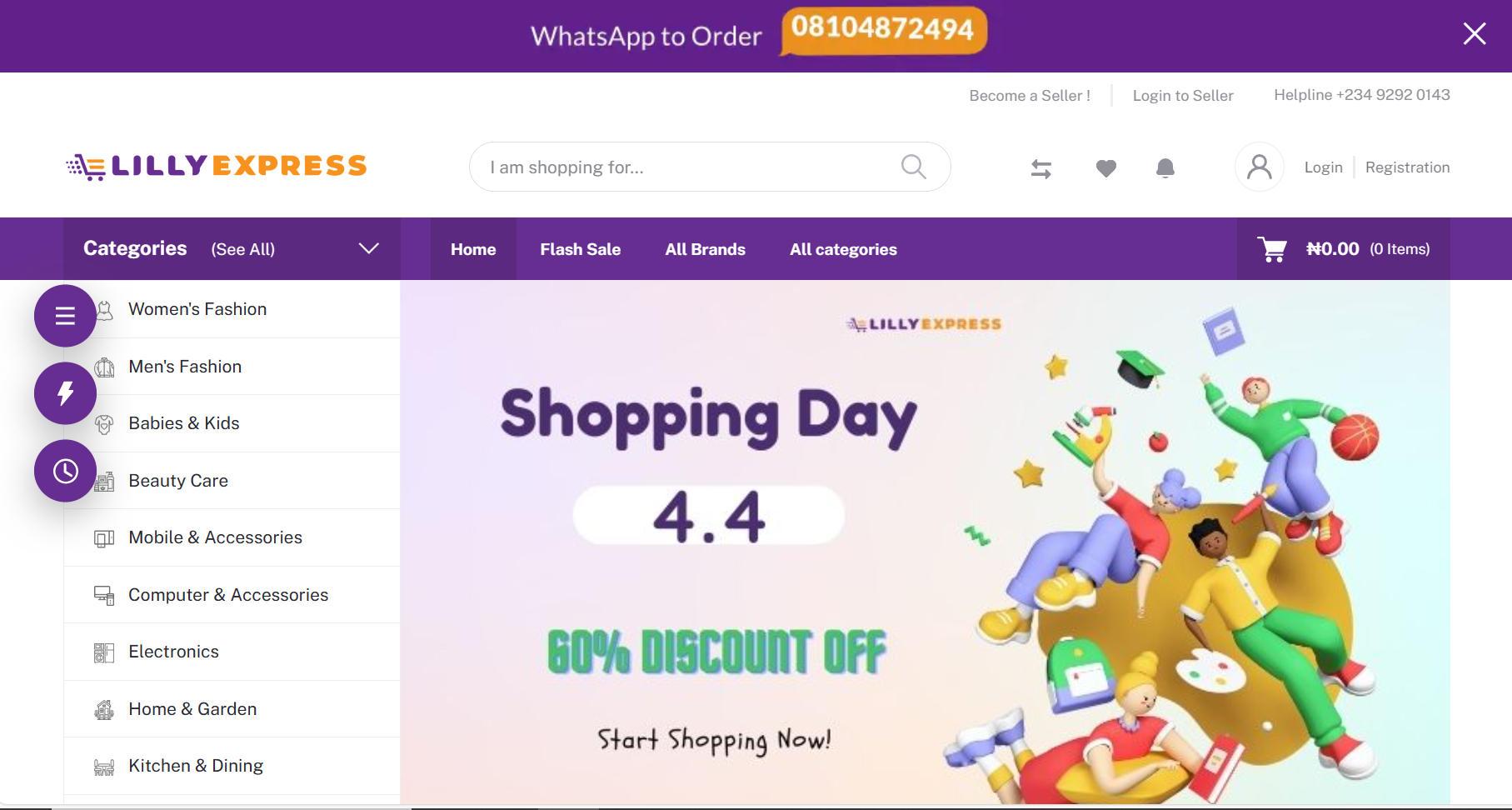Go to All Brands page
The image size is (1512, 810).
tap(706, 249)
